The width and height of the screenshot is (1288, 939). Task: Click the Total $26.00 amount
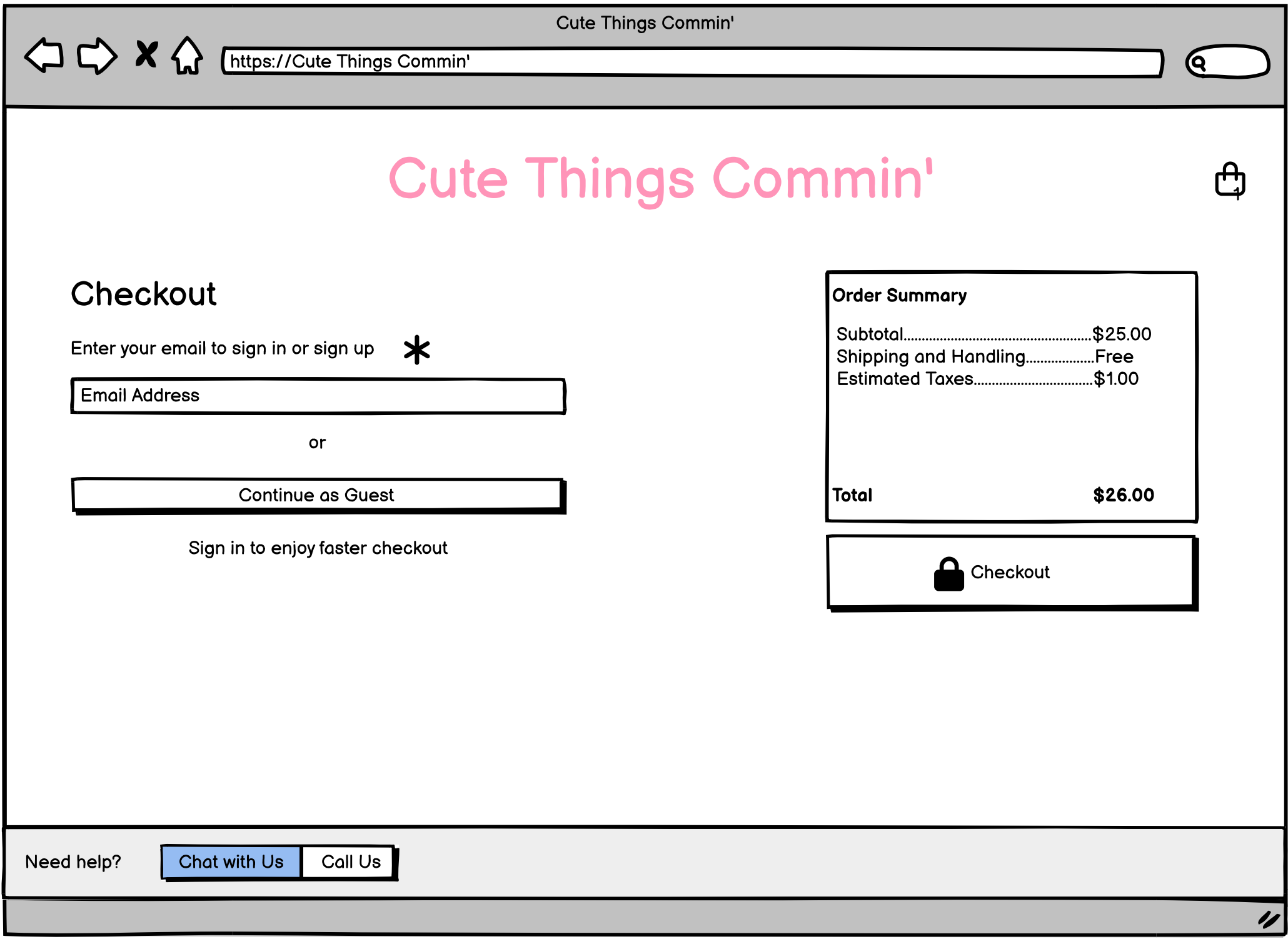click(x=1123, y=495)
